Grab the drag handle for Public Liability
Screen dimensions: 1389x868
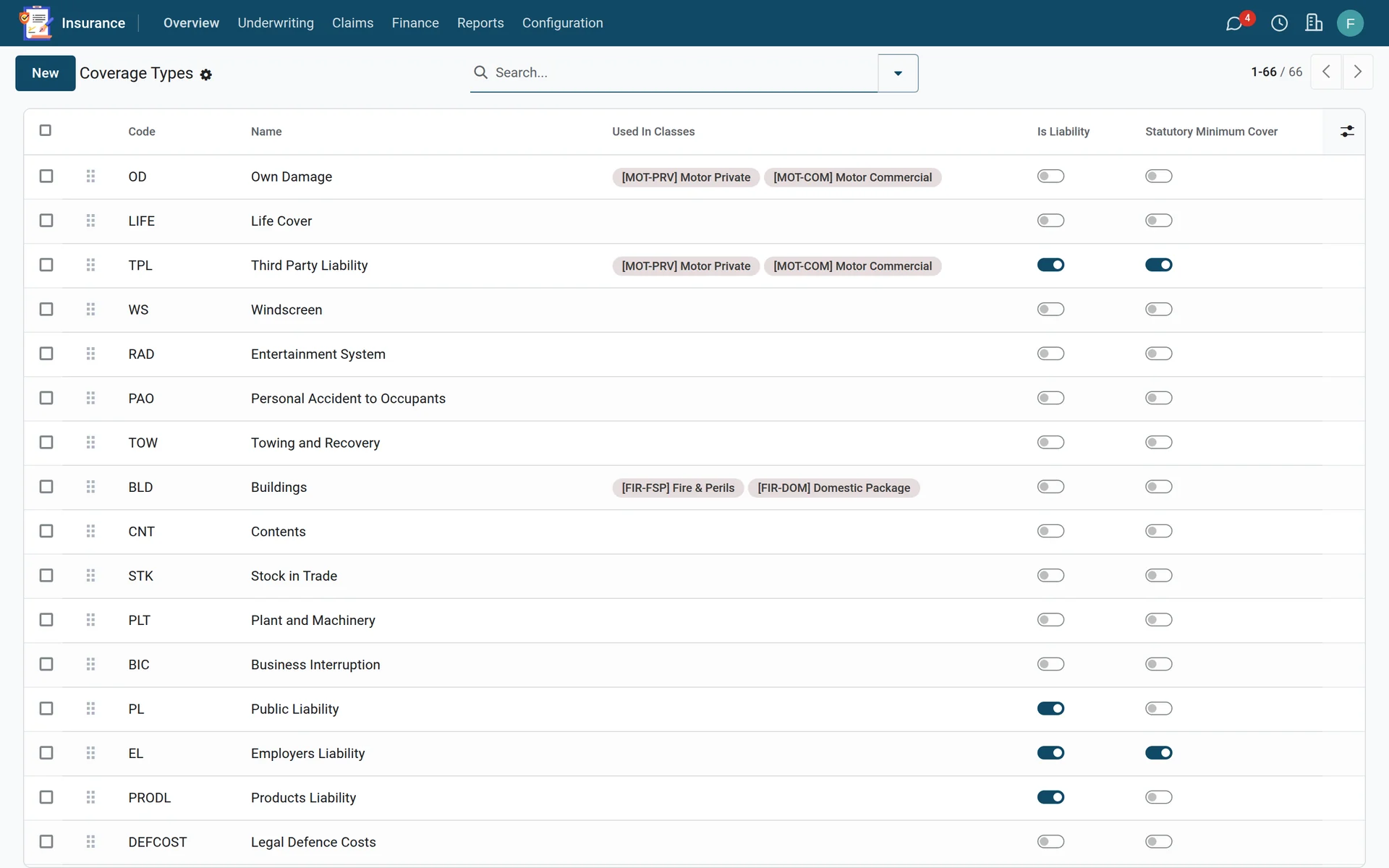(x=90, y=709)
